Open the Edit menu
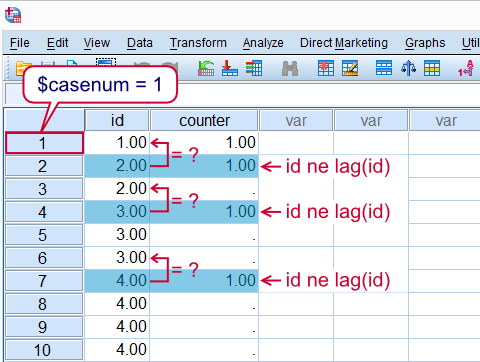This screenshot has height=362, width=480. (57, 43)
